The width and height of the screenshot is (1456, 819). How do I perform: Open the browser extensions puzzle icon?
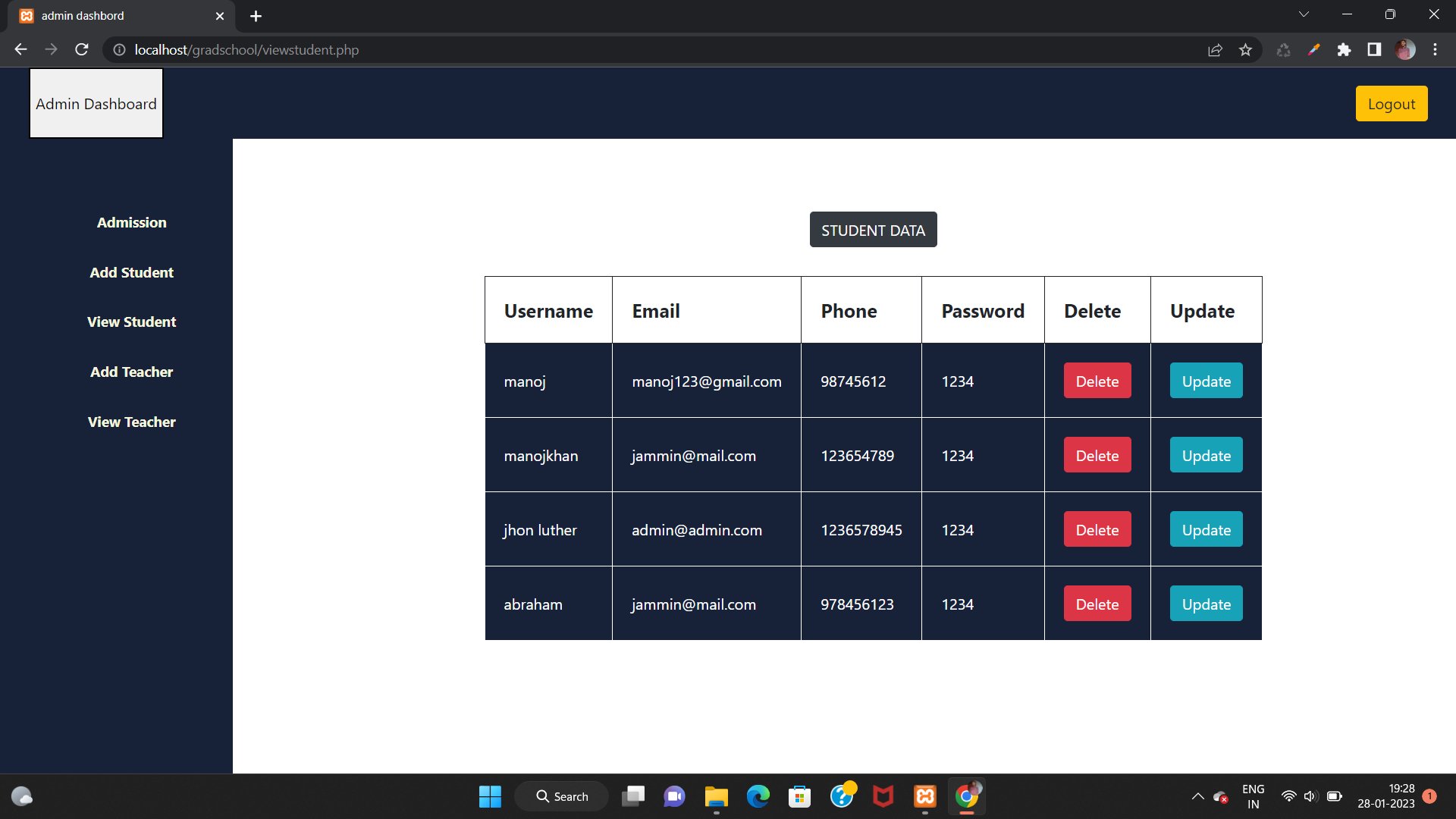[1345, 49]
